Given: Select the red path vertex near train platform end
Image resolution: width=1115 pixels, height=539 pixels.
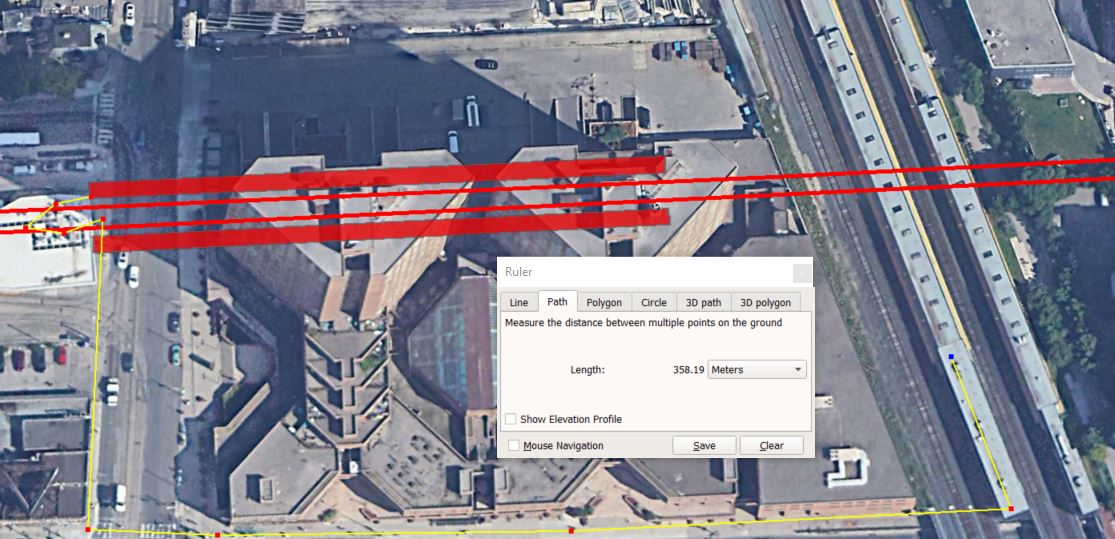Looking at the screenshot, I should point(1010,508).
